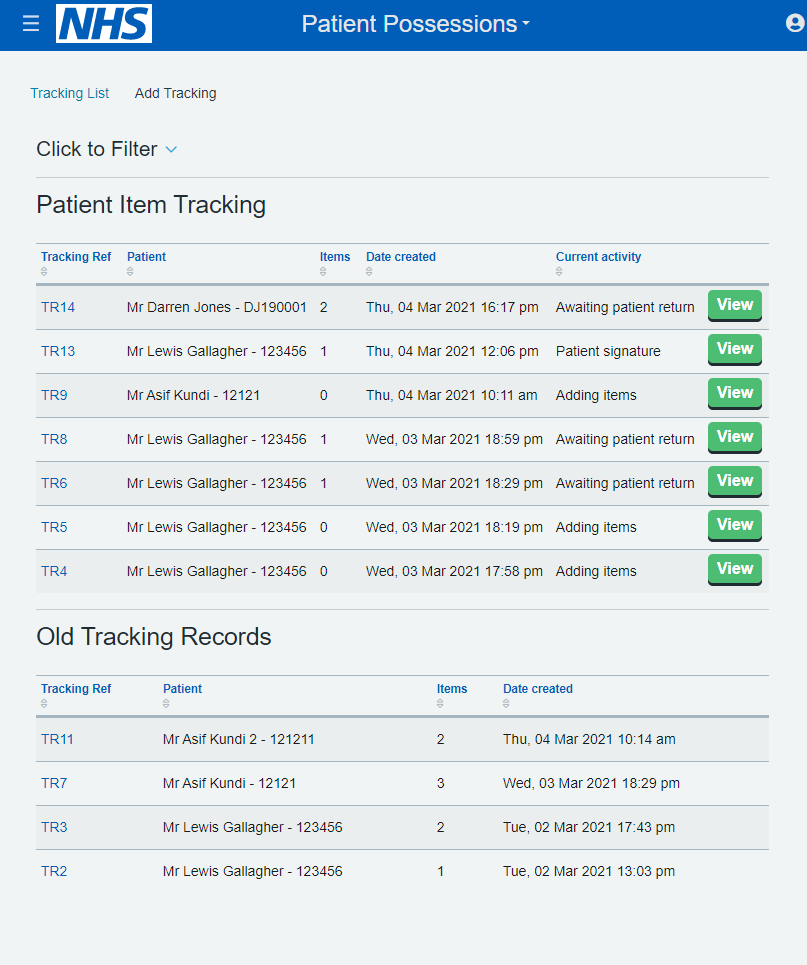Sort active table by Items icon
Screen dimensions: 807x965
coord(323,272)
